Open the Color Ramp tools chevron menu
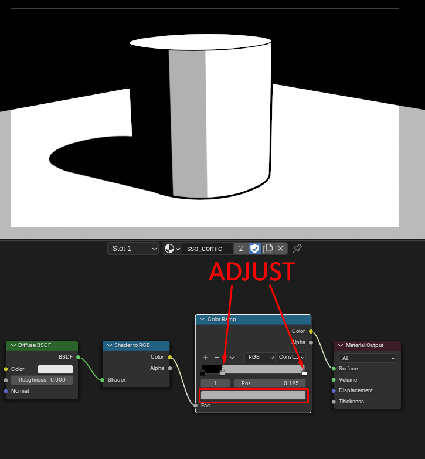The height and width of the screenshot is (459, 425). [232, 357]
